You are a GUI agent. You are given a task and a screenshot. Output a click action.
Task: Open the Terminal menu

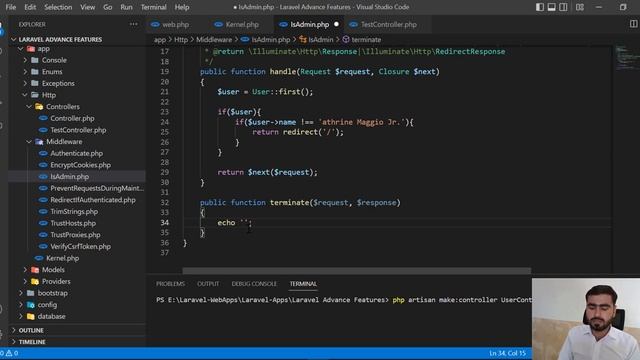click(x=153, y=7)
